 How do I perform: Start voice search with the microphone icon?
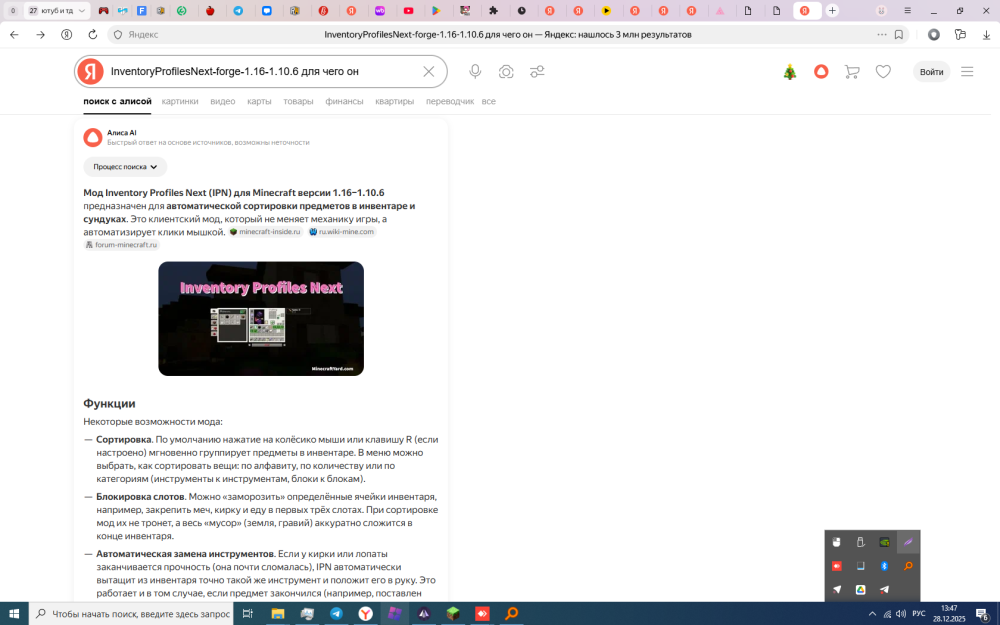tap(475, 71)
